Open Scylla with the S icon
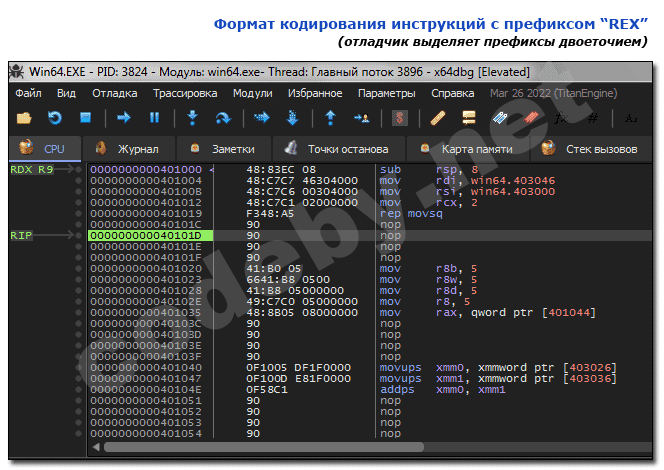The width and height of the screenshot is (664, 470). tap(400, 118)
